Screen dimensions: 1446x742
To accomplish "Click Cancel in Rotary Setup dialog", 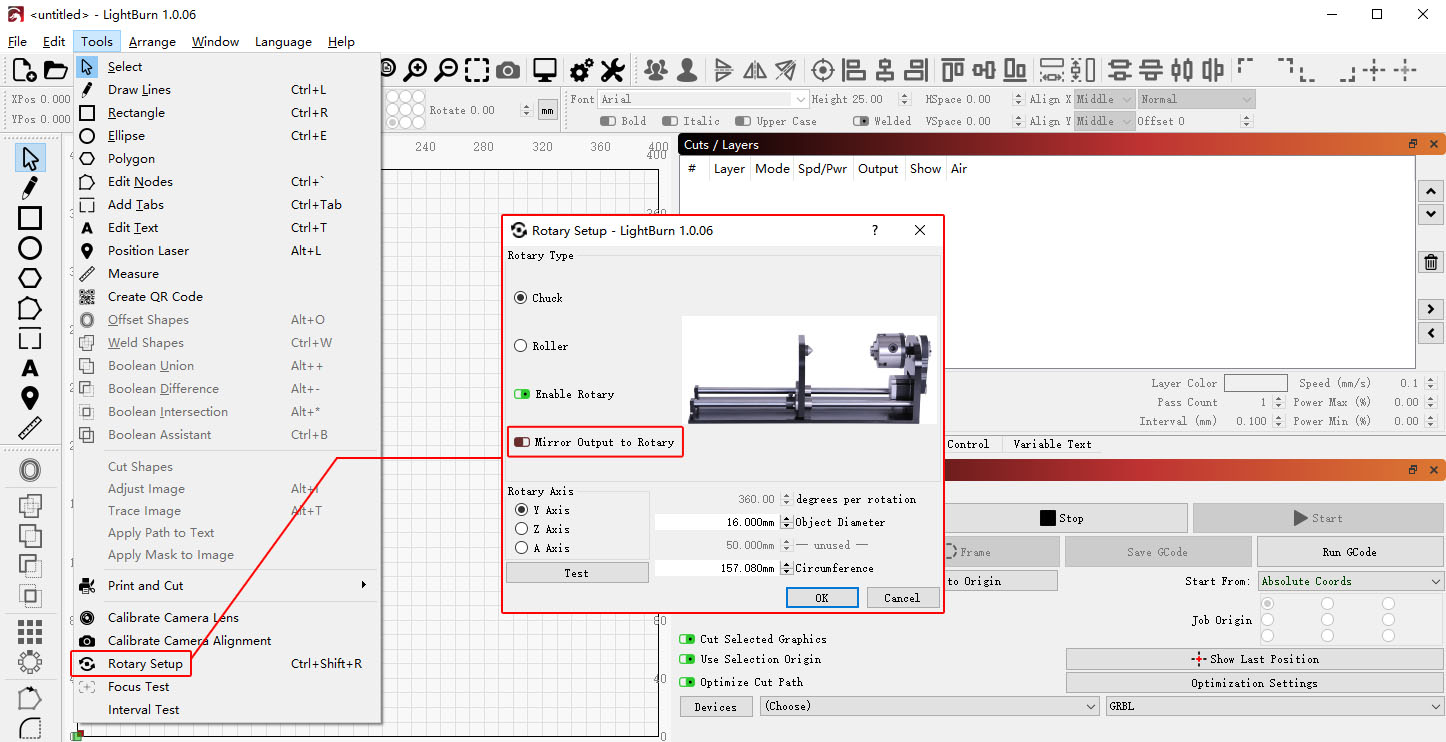I will (x=902, y=598).
